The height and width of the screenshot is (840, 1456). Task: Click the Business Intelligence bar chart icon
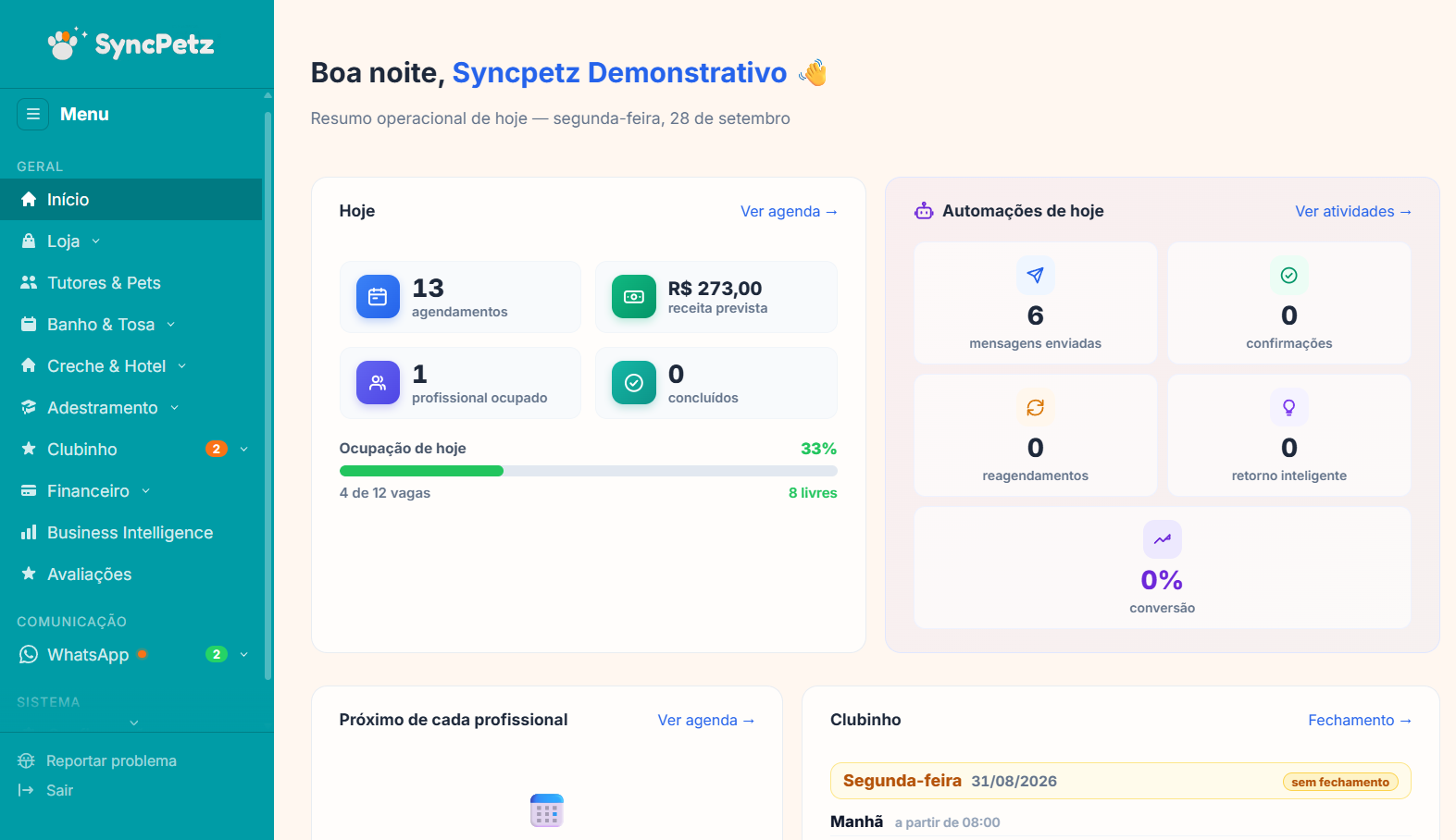click(29, 532)
